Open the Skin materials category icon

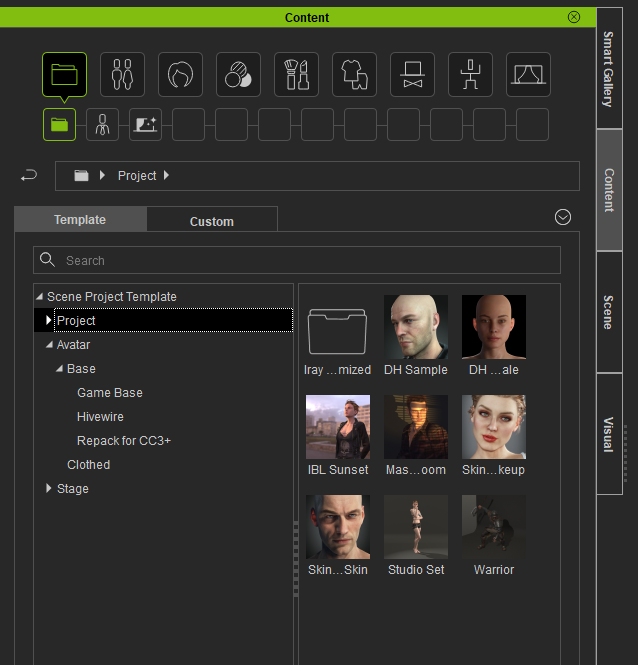[238, 75]
